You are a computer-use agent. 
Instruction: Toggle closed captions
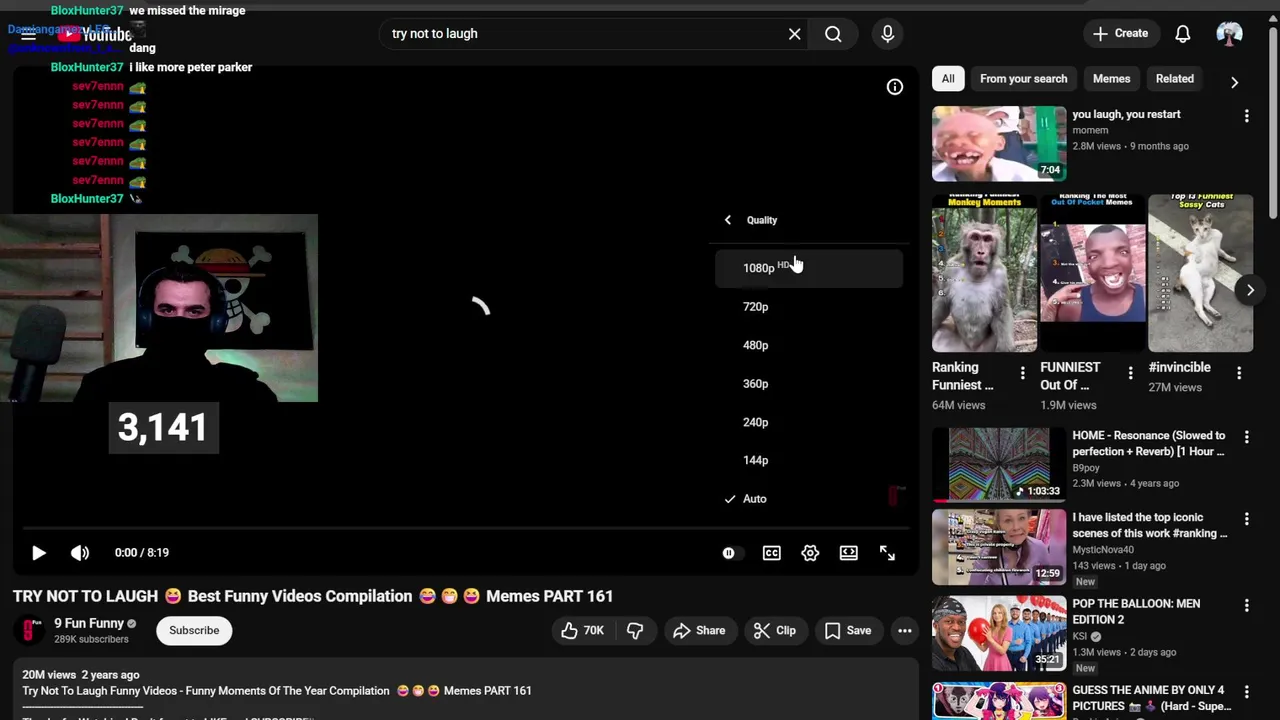point(772,553)
